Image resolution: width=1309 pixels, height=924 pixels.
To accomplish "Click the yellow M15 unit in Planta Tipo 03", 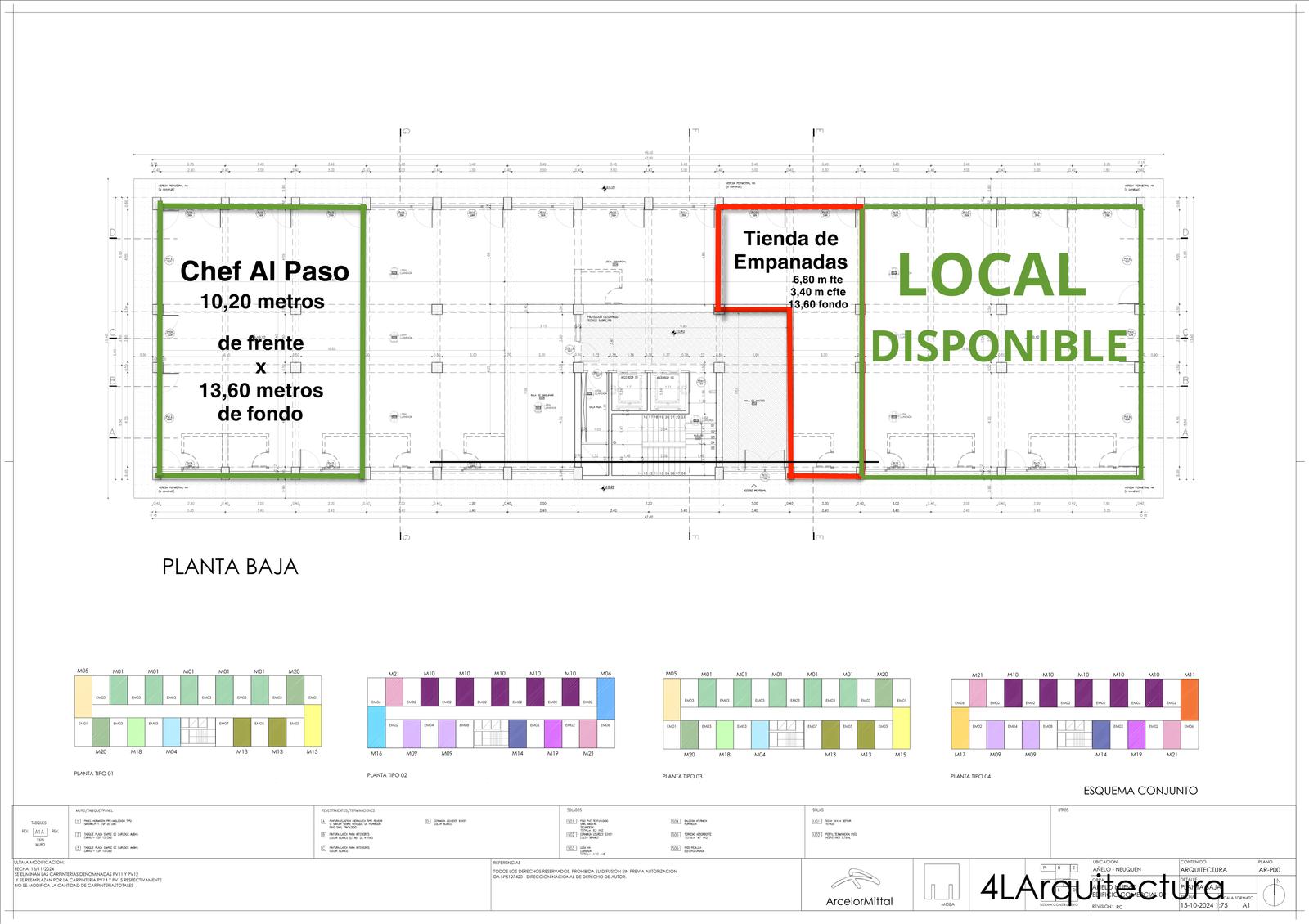I will pos(902,727).
